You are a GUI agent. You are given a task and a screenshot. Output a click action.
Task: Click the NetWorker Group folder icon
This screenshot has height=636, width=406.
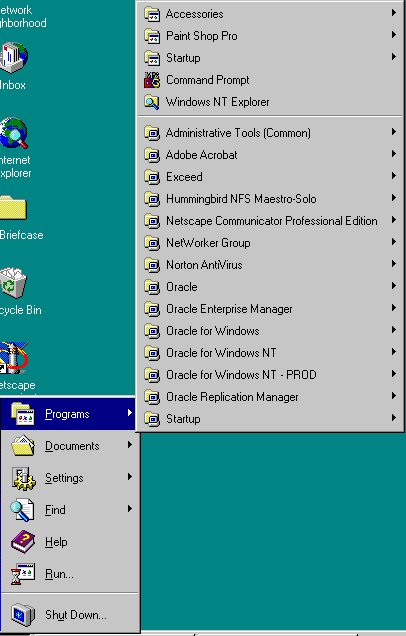[x=152, y=243]
